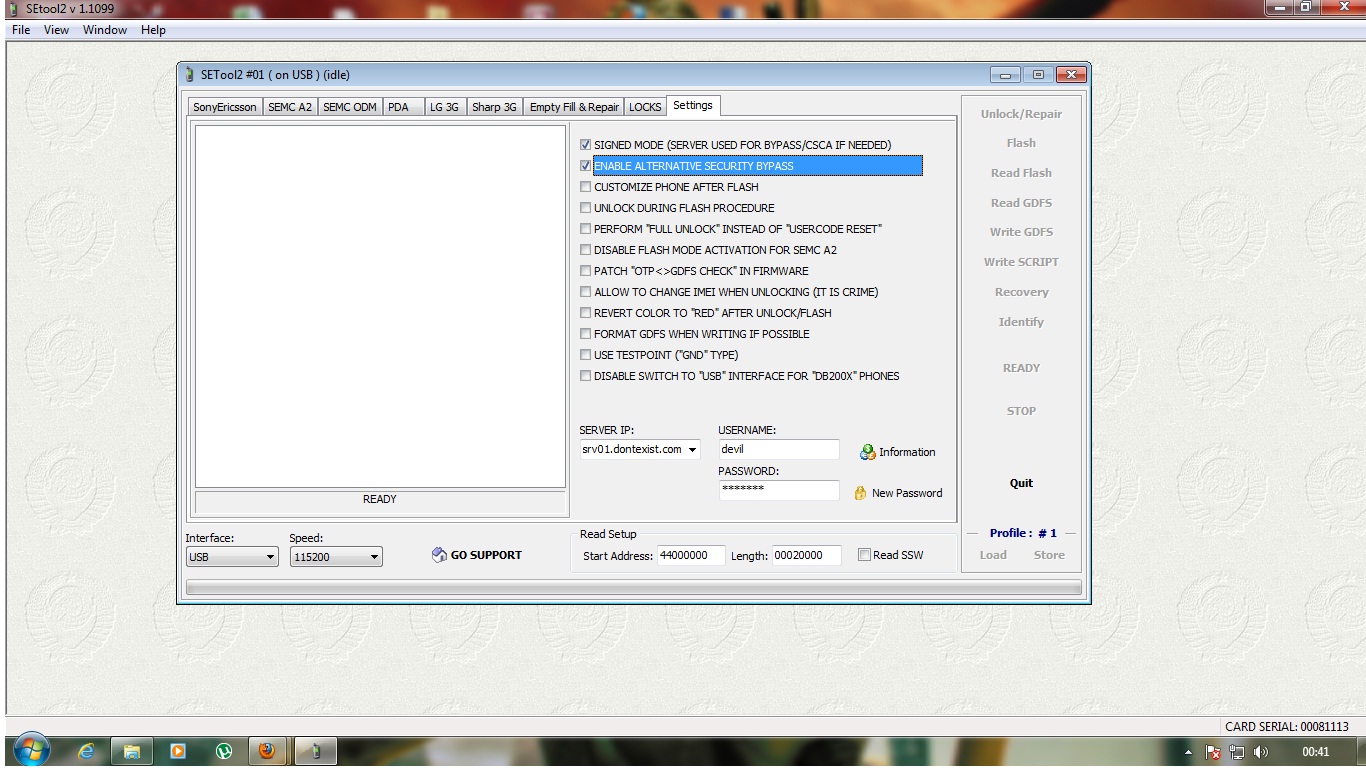The width and height of the screenshot is (1366, 768).
Task: Toggle SIGNED MODE checkbox
Action: [586, 145]
